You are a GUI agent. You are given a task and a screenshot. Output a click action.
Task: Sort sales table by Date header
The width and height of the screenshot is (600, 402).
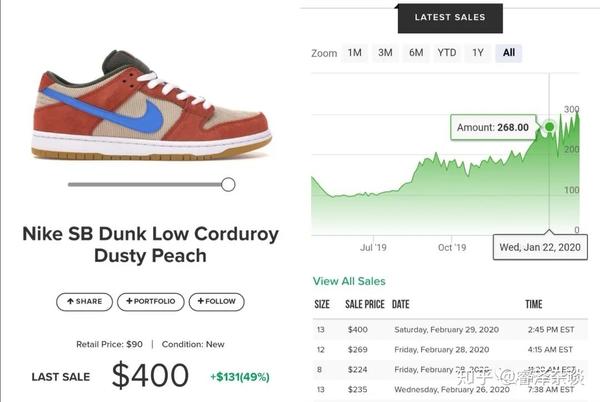[401, 304]
